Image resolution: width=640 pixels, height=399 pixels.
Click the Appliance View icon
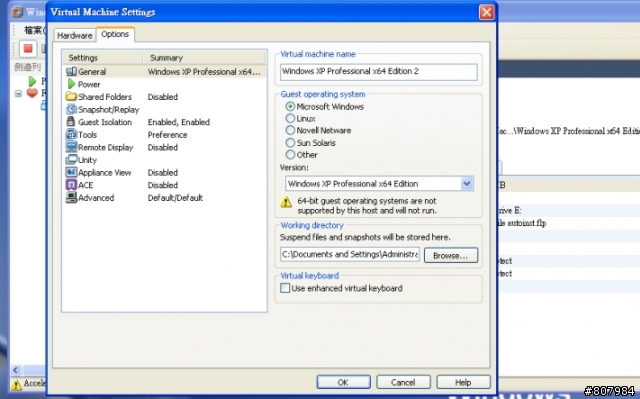coord(71,172)
